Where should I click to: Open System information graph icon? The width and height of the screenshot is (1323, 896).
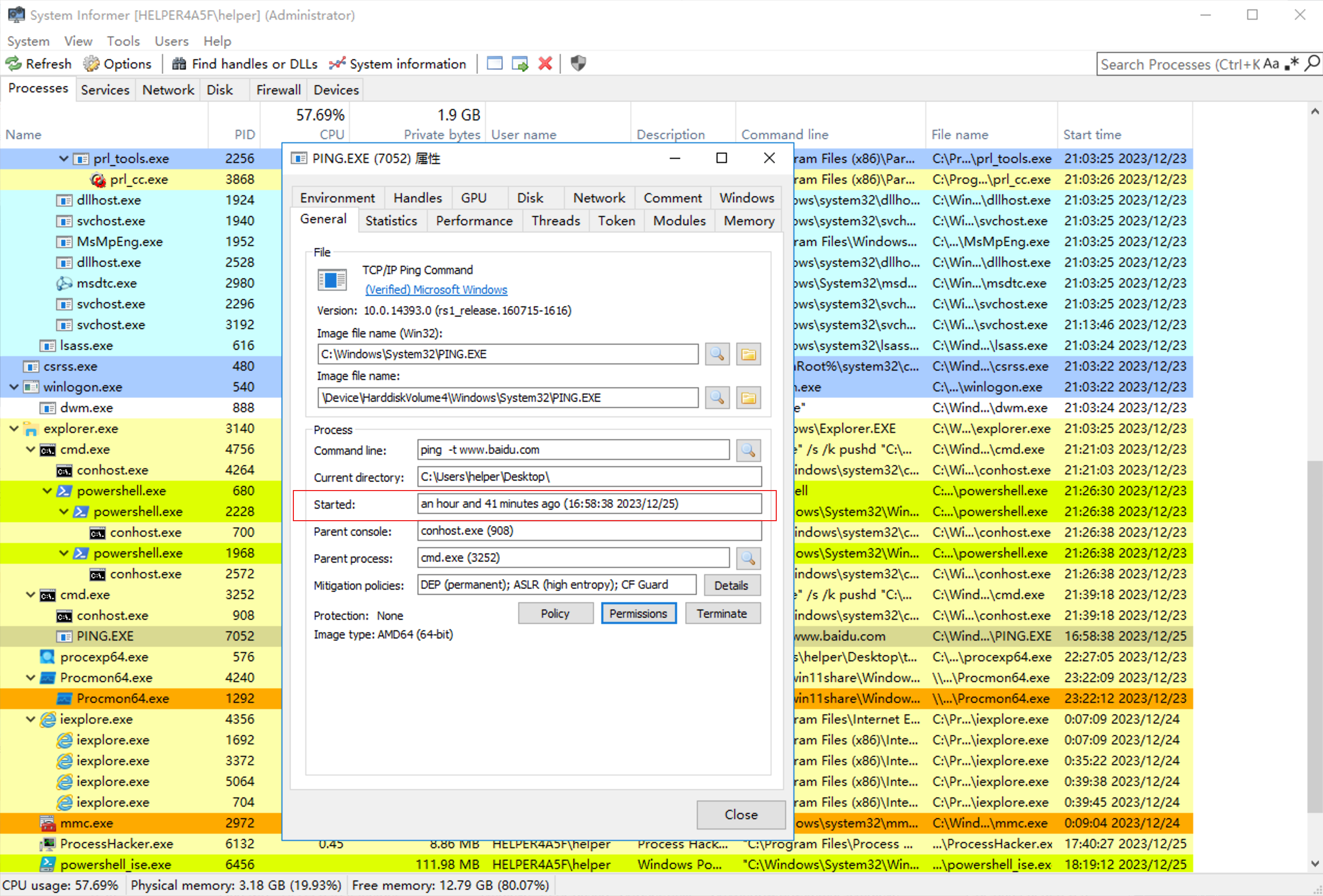coord(337,64)
